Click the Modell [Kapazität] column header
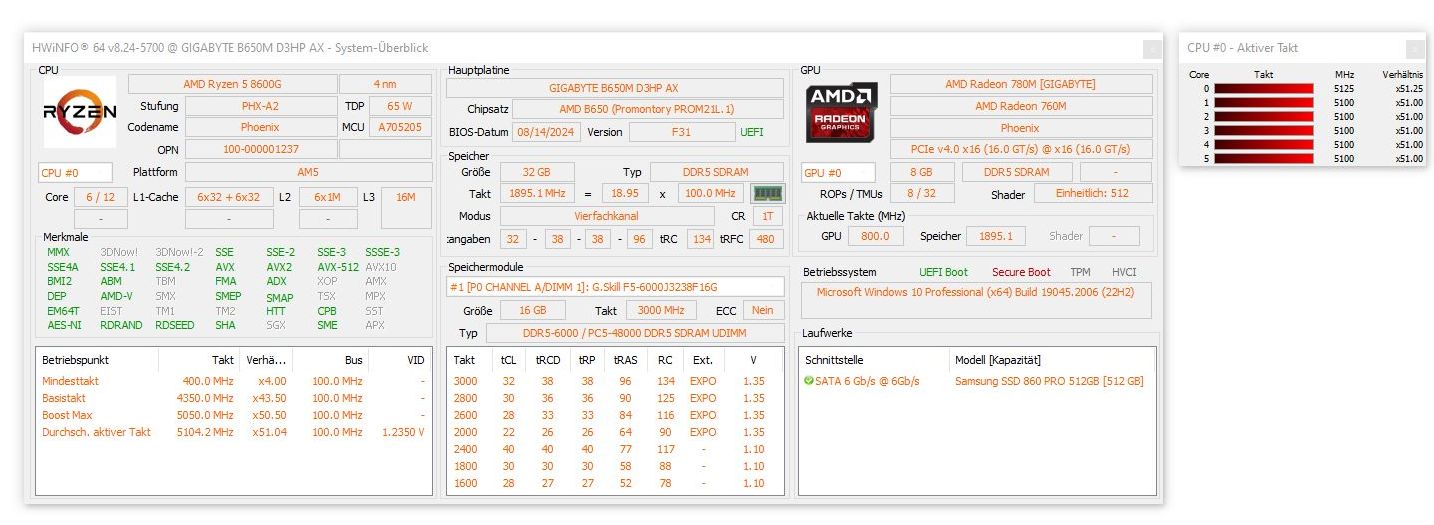The width and height of the screenshot is (1434, 525). point(1052,360)
